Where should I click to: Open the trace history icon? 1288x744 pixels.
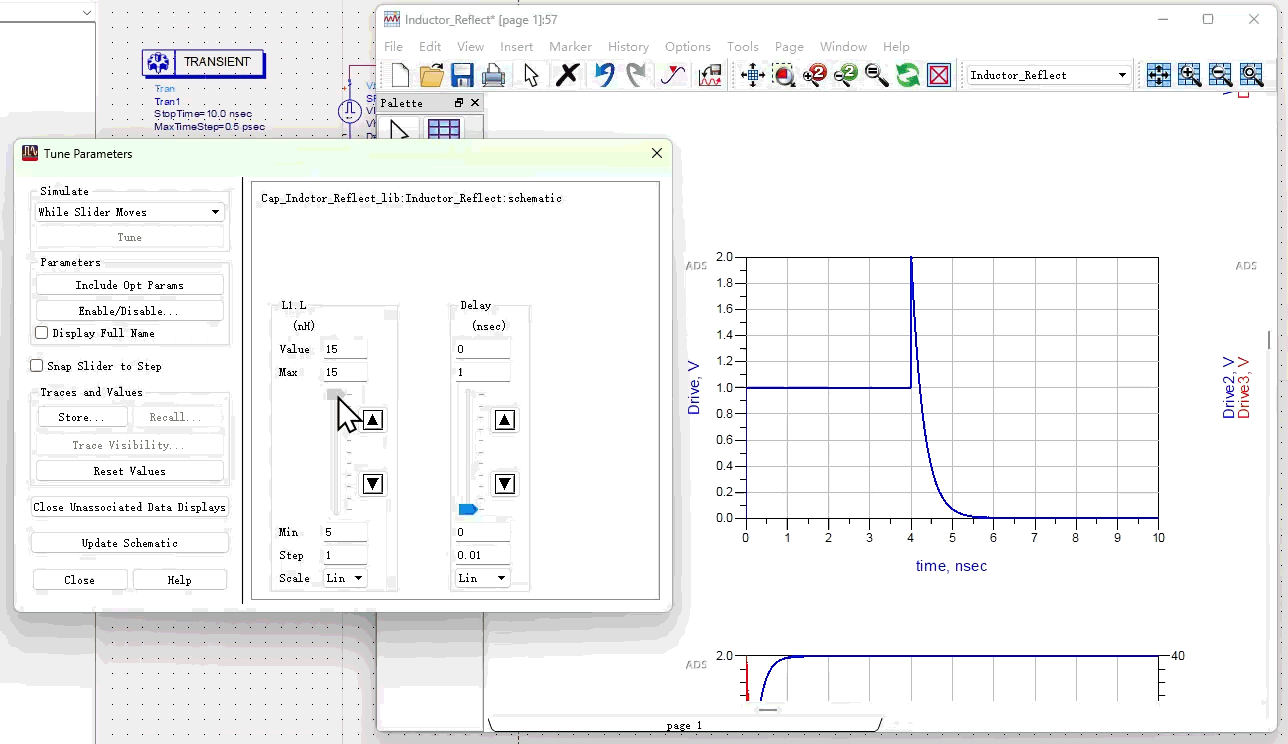710,75
